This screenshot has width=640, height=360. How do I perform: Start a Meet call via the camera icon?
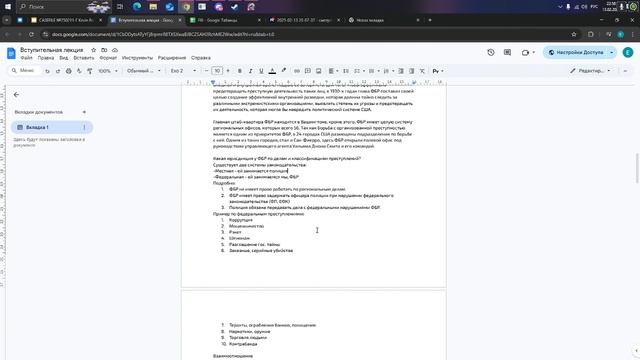tap(525, 52)
